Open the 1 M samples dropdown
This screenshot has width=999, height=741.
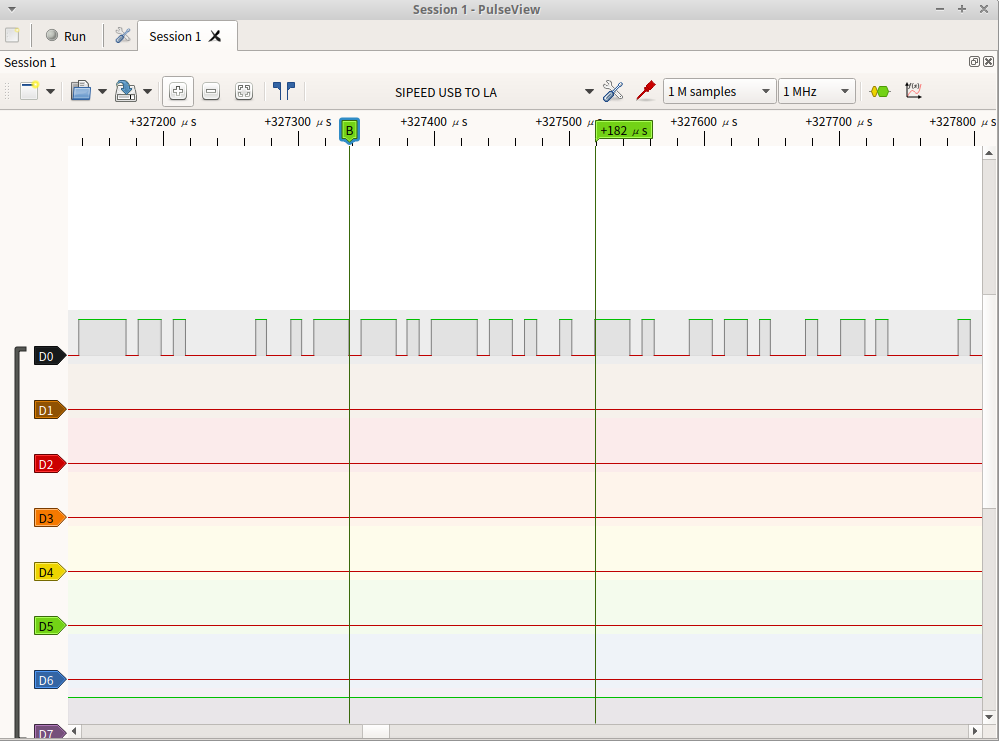(719, 91)
